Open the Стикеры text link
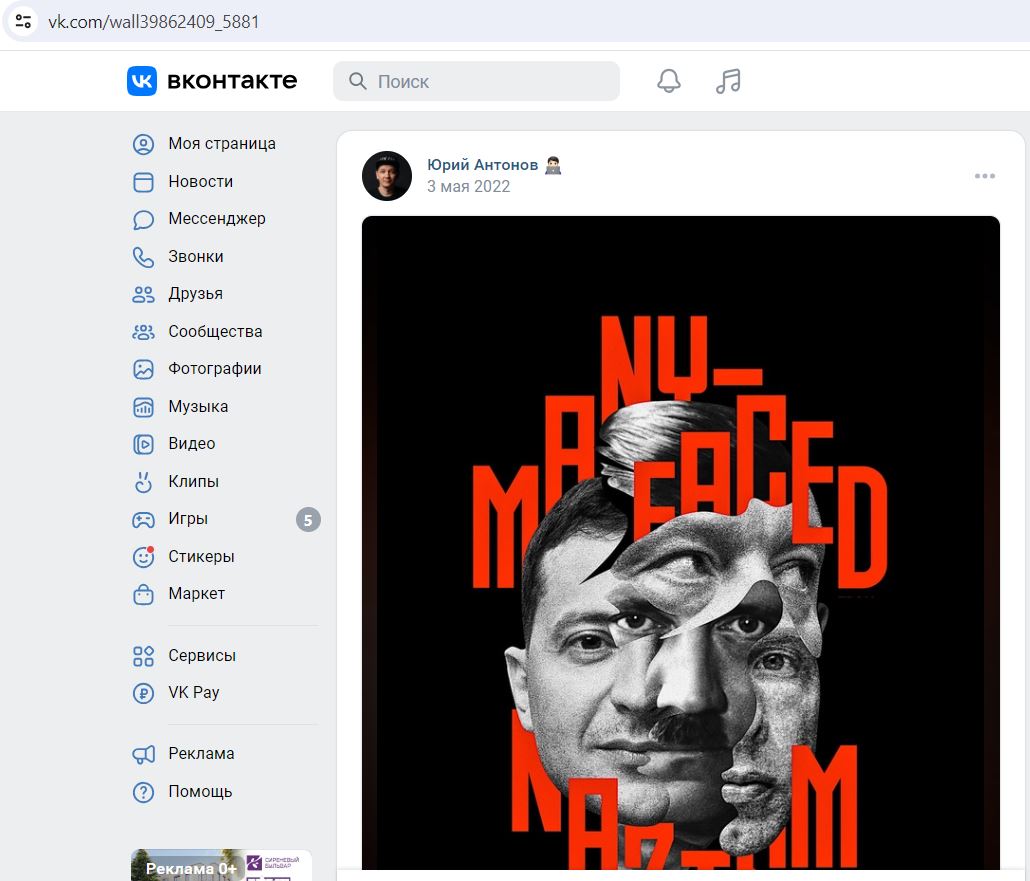 (x=201, y=556)
